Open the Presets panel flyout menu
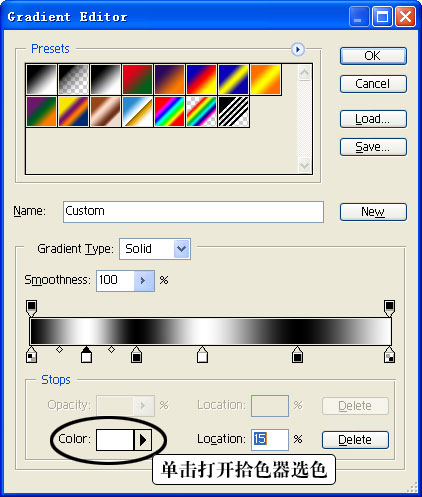 [298, 49]
